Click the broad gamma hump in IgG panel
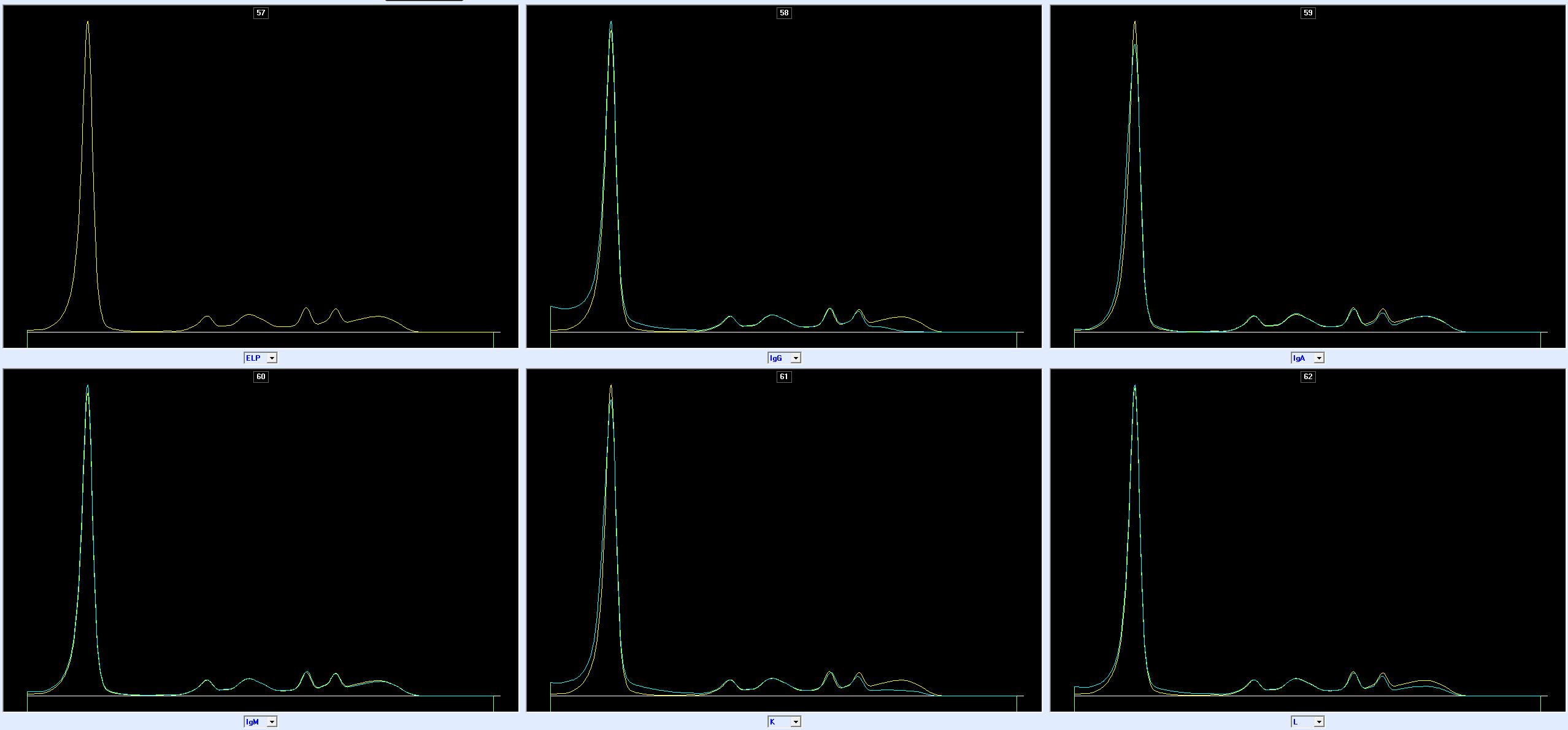The height and width of the screenshot is (730, 1568). click(x=902, y=318)
